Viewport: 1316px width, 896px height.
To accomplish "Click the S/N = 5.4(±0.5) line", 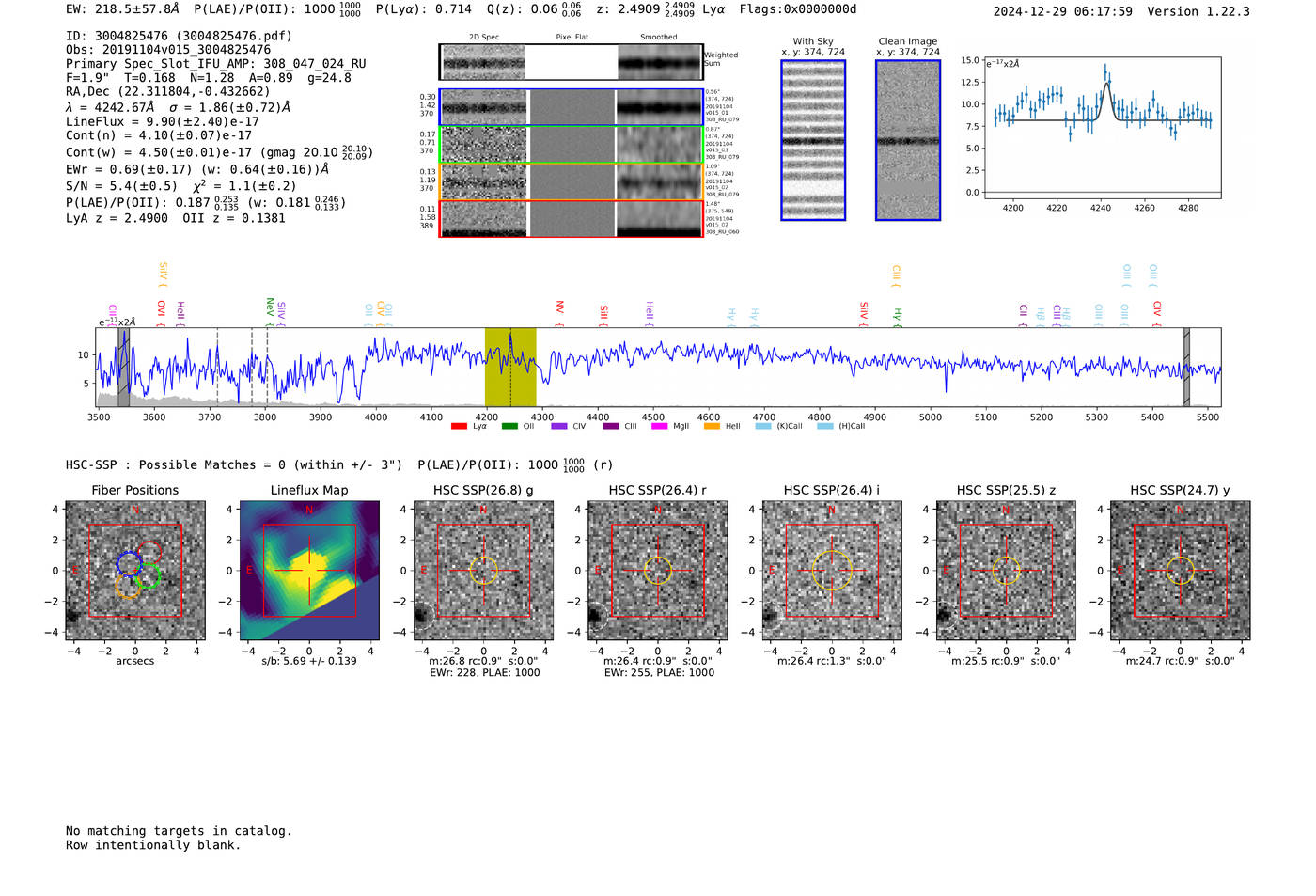I will tap(180, 185).
